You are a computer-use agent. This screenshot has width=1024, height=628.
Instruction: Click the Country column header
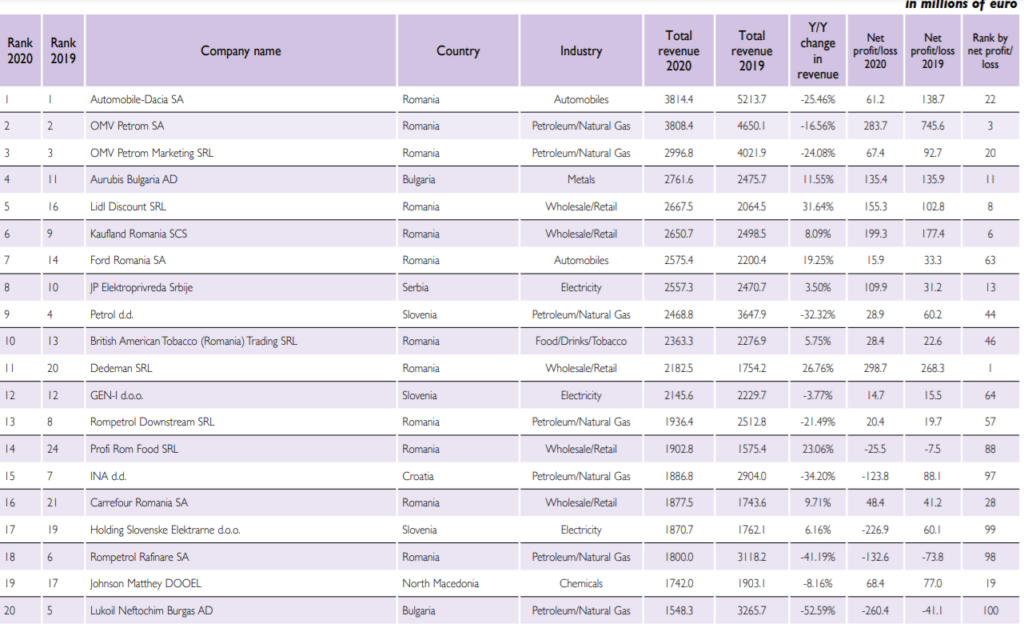(x=458, y=51)
